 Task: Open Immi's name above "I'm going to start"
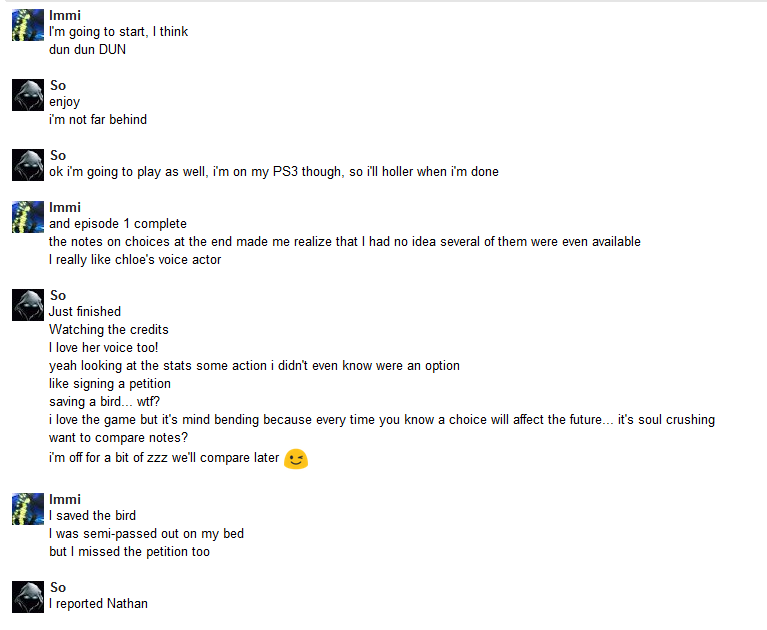65,15
